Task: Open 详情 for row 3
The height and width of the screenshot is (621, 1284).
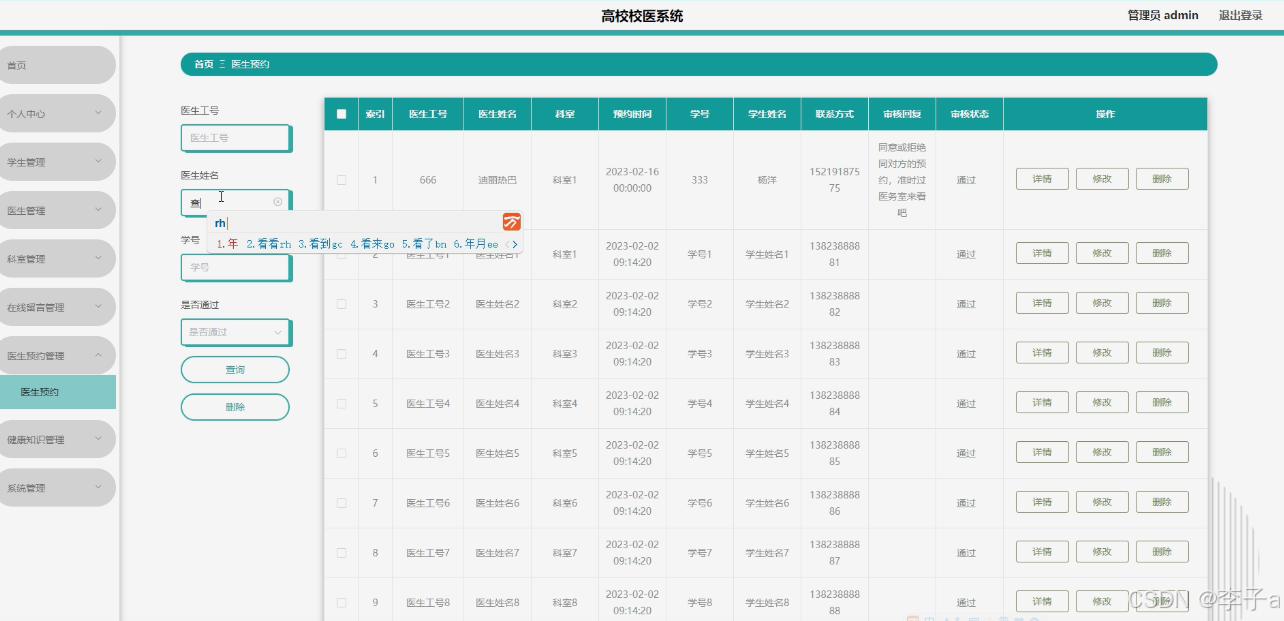Action: 1042,303
